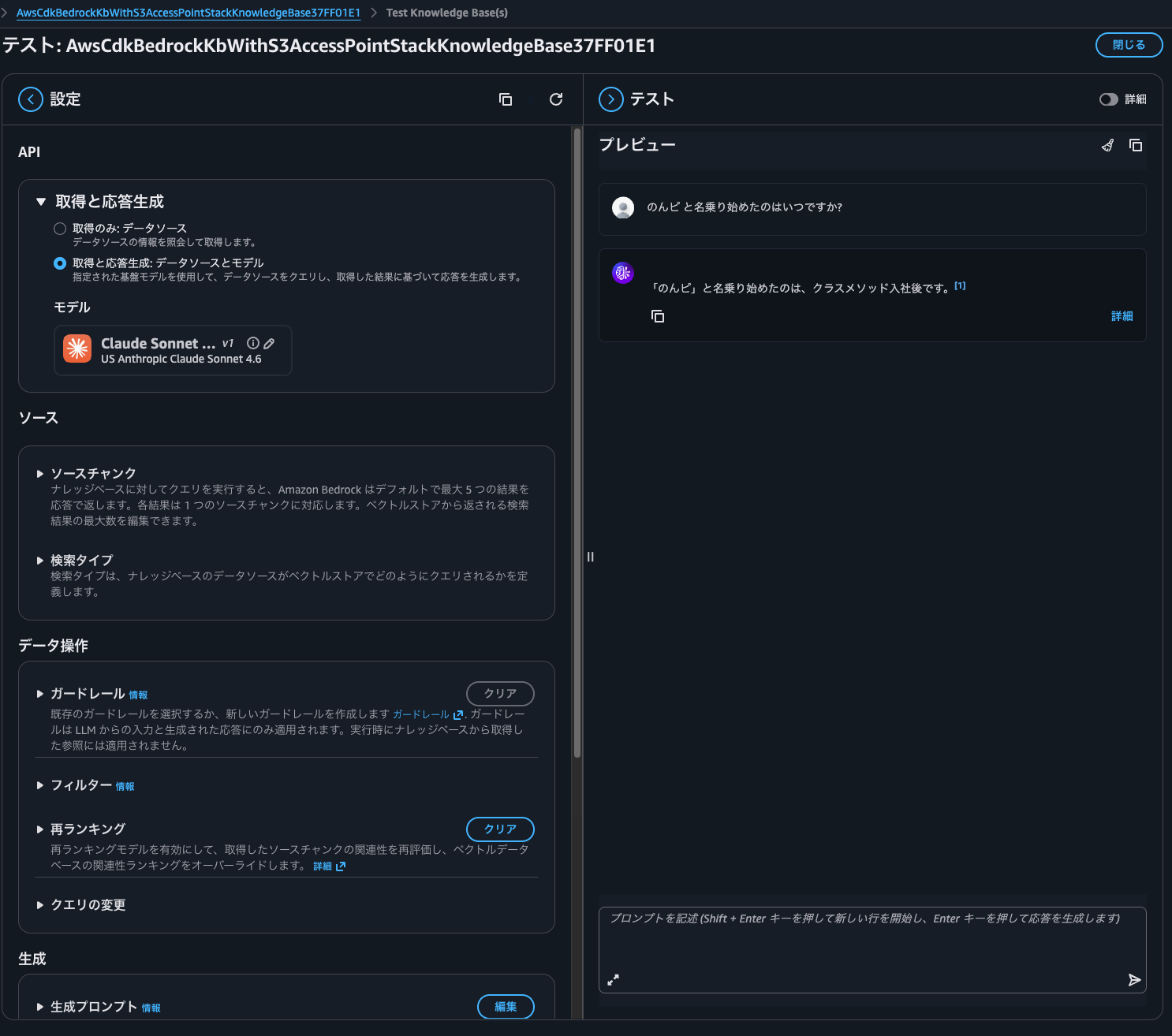
Task: Select 取得と応答生成: データソースとモデル radio option
Action: [60, 263]
